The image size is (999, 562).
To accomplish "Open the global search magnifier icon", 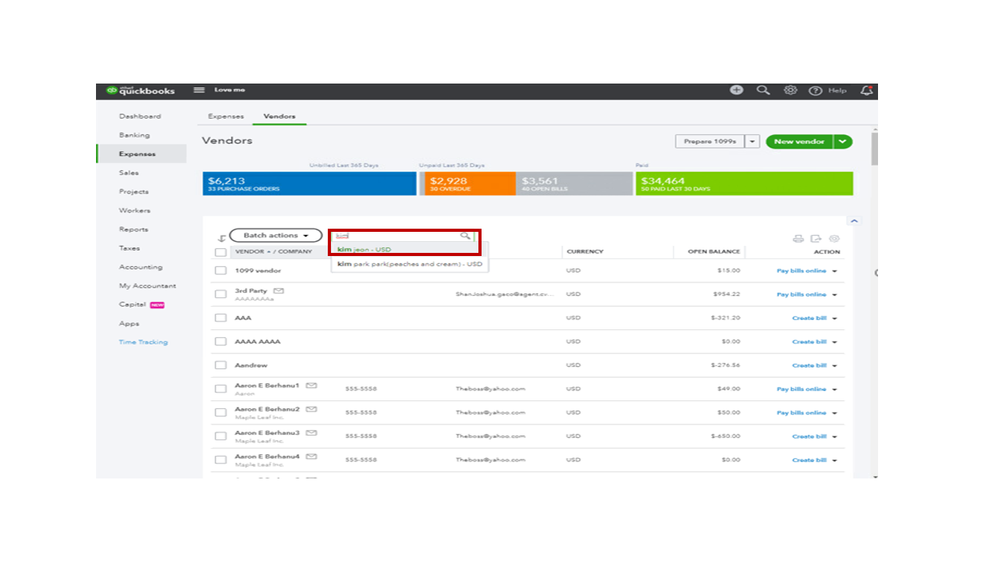I will pos(763,90).
